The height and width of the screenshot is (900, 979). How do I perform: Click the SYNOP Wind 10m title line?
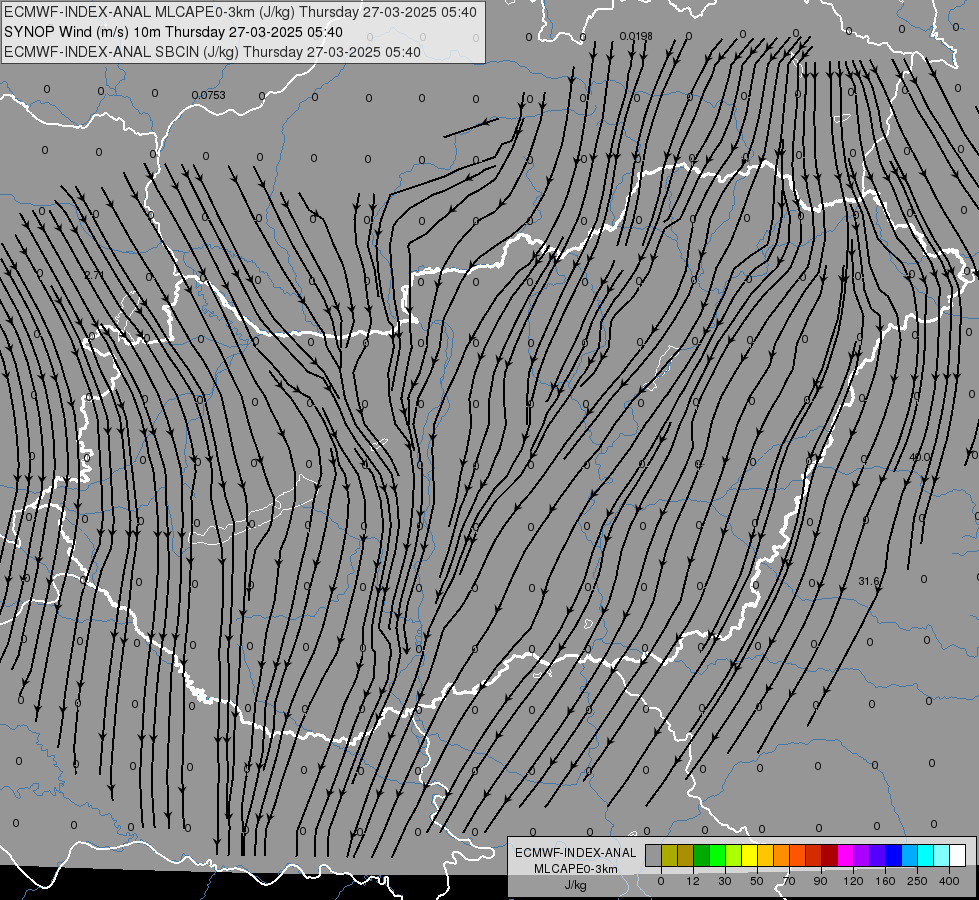(173, 32)
